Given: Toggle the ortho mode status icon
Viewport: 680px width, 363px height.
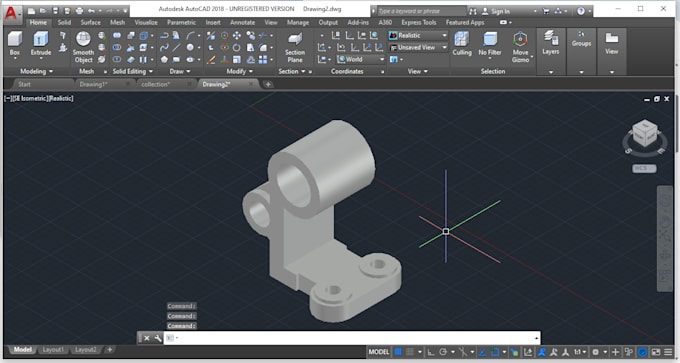Looking at the screenshot, I should 431,352.
